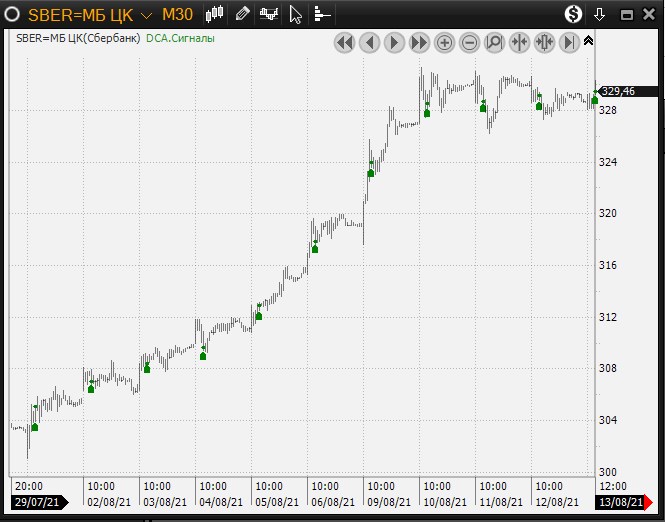Click the 29/07/21 start date marker

[37, 502]
